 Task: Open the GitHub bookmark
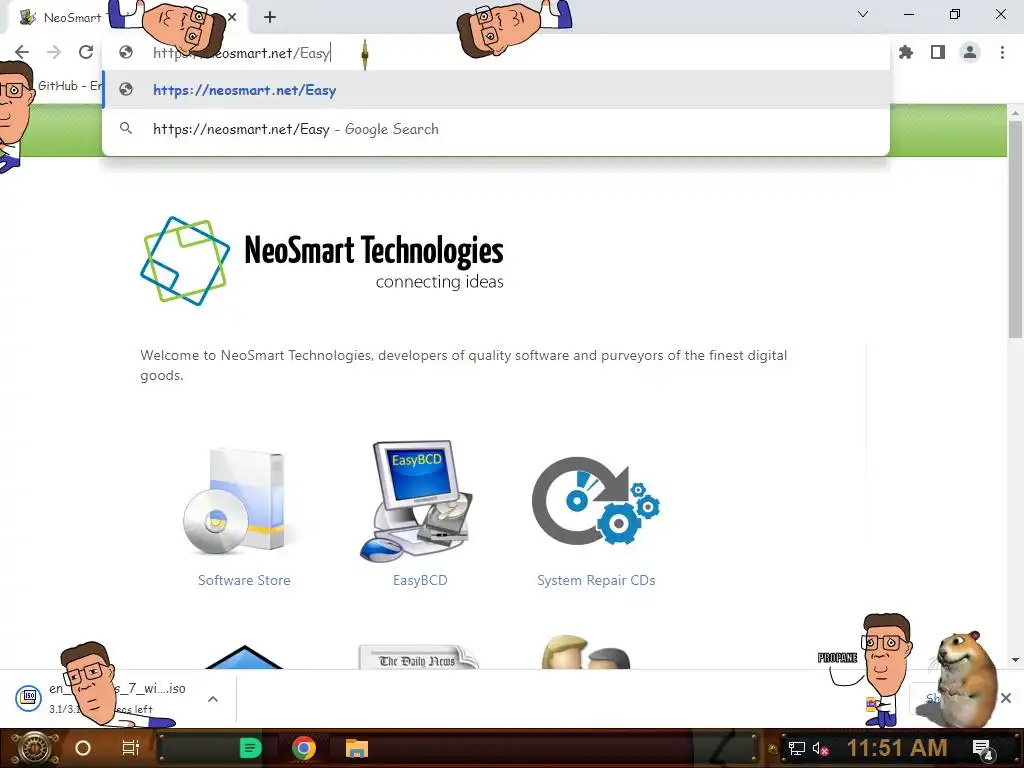pos(70,86)
